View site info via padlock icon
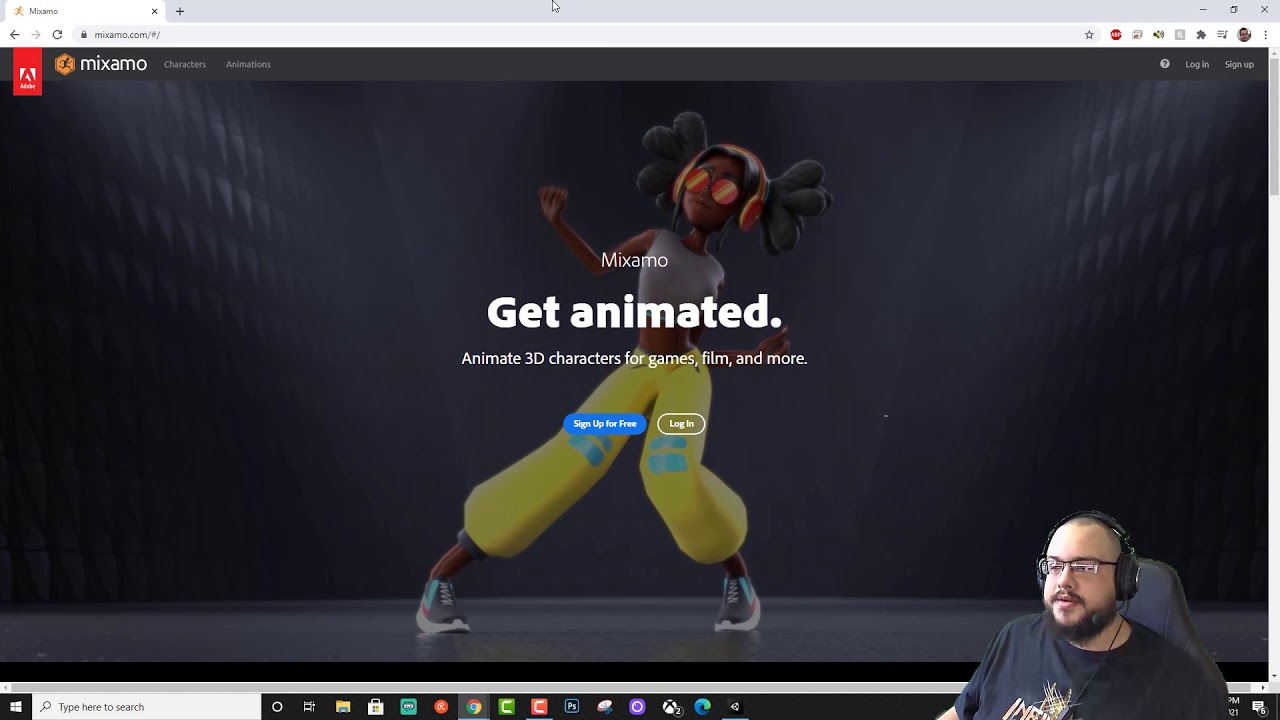Viewport: 1280px width, 720px height. tap(84, 34)
